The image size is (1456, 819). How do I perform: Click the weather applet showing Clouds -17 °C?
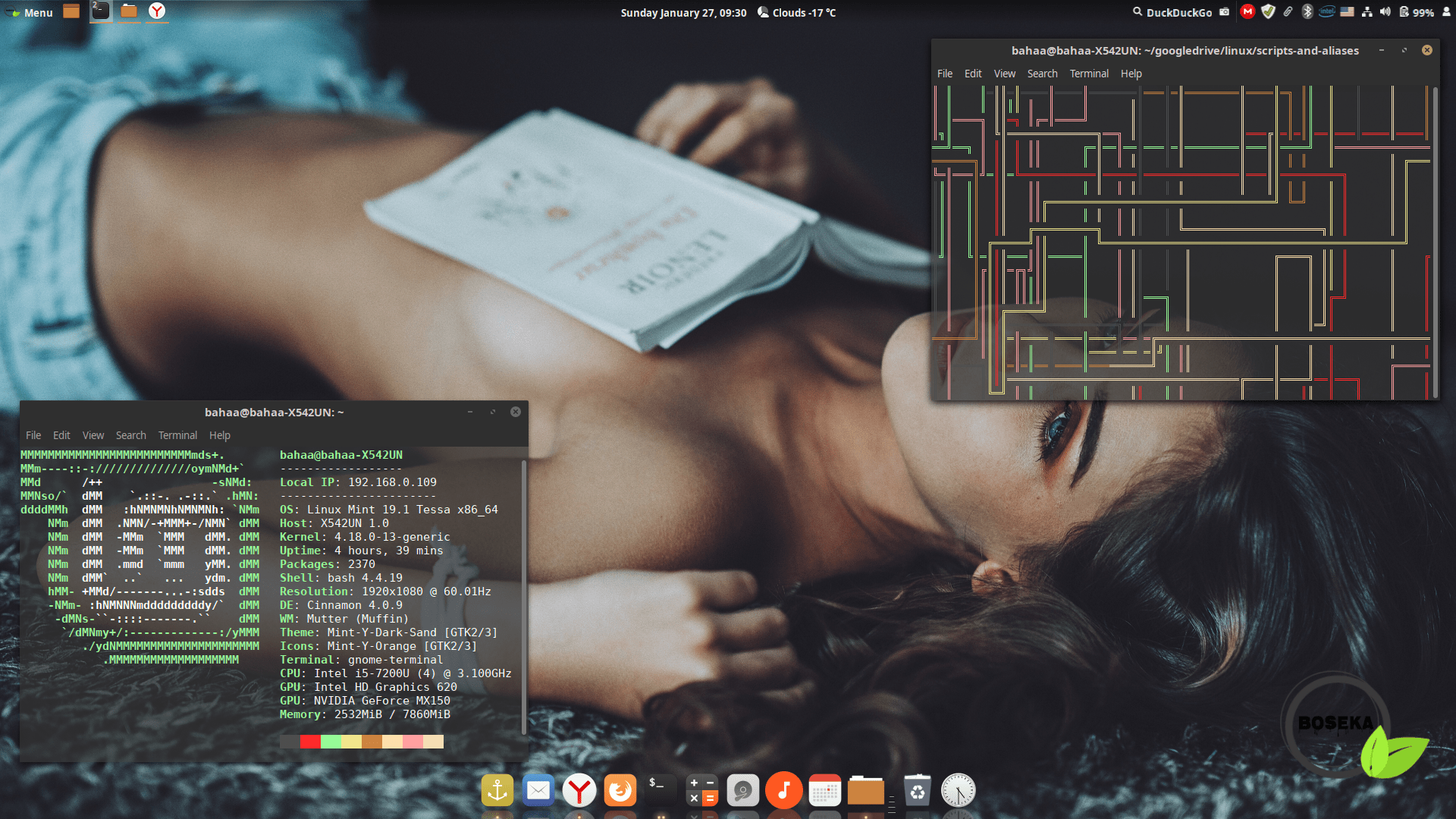point(796,12)
